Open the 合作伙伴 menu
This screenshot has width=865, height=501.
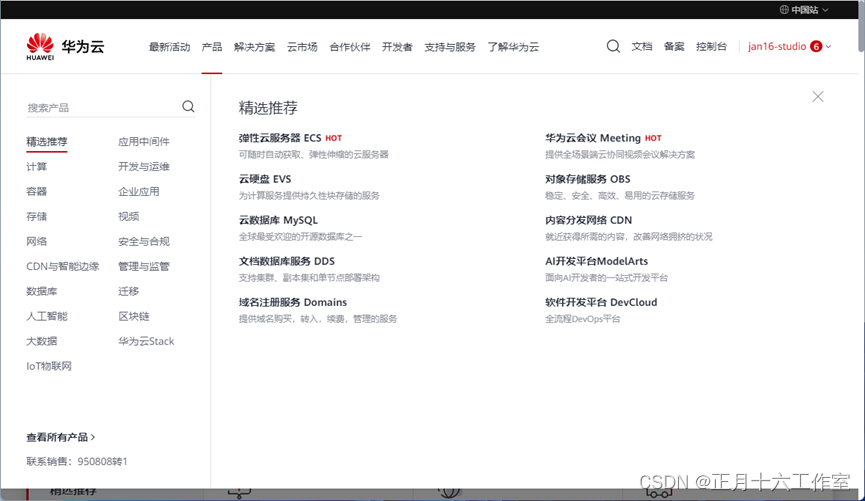point(350,47)
